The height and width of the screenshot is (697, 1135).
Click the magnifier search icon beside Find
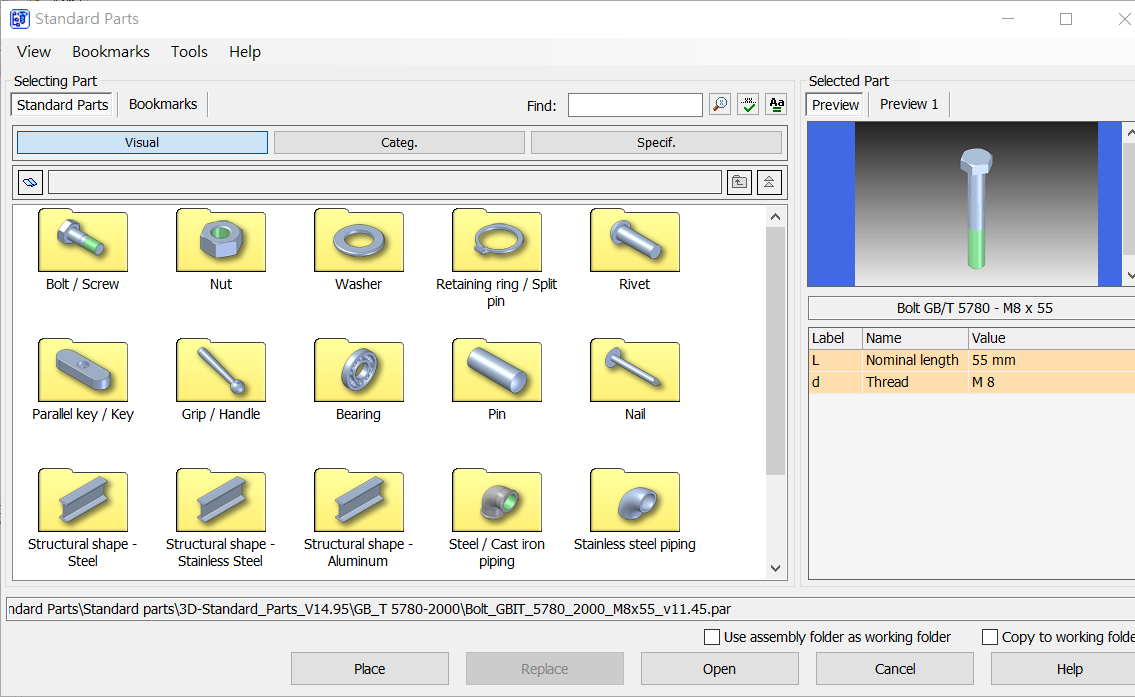click(720, 105)
